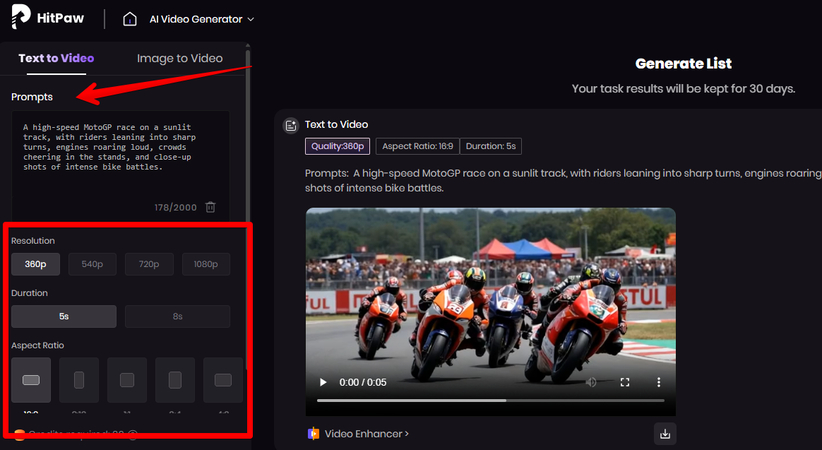Open the AI Video Generator dropdown
822x450 pixels.
coord(202,19)
